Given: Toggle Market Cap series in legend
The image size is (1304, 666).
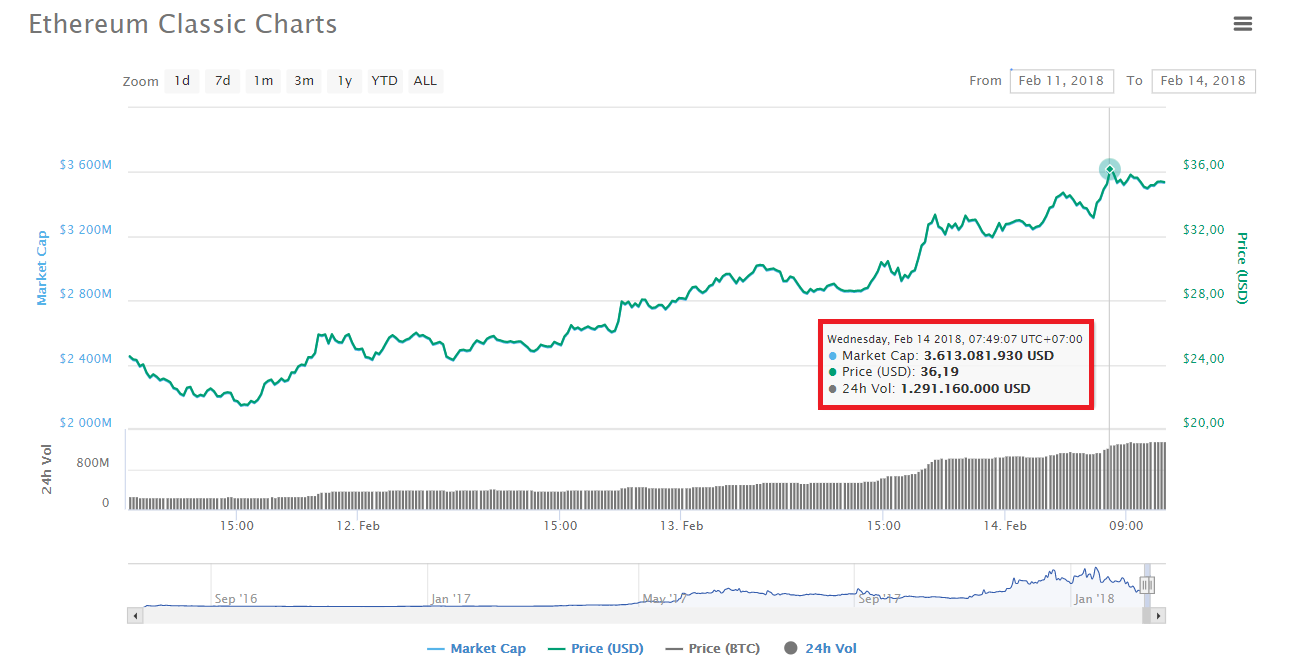Looking at the screenshot, I should coord(476,649).
